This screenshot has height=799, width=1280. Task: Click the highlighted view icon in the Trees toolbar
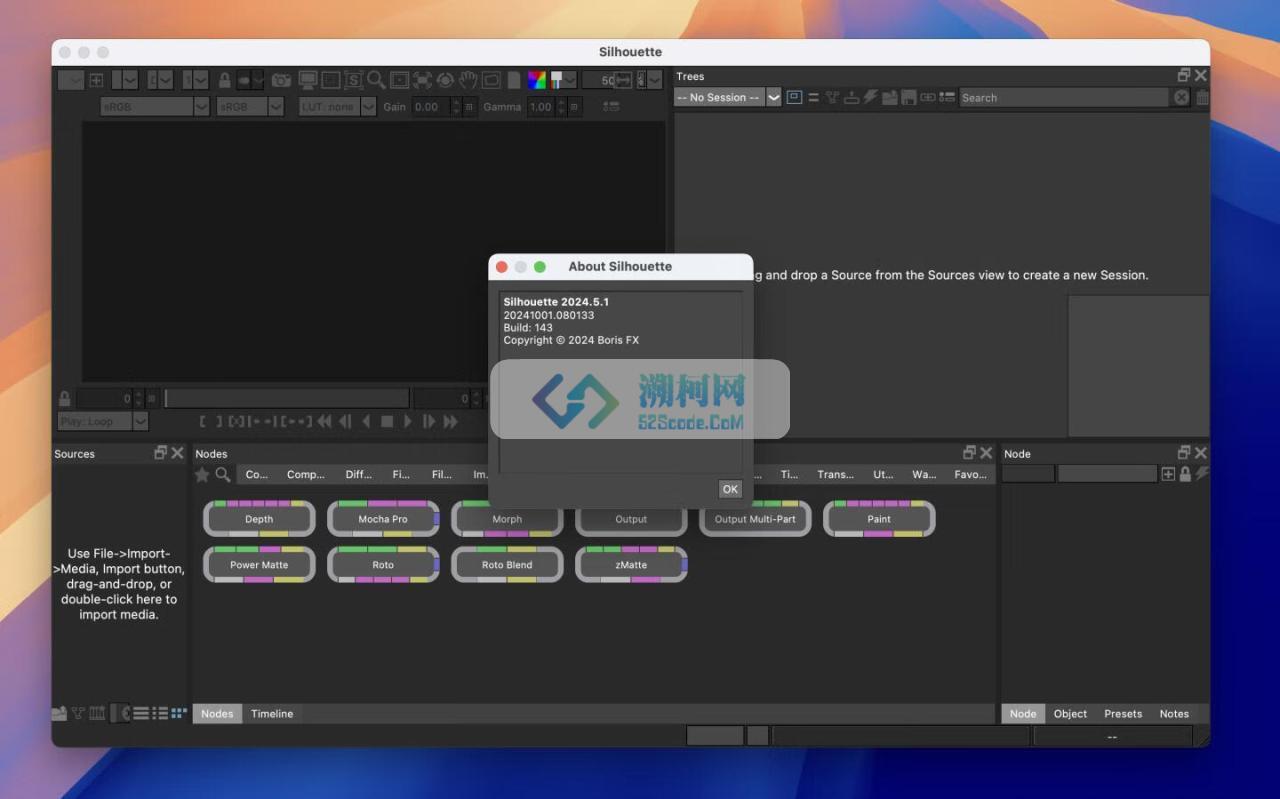[x=794, y=97]
